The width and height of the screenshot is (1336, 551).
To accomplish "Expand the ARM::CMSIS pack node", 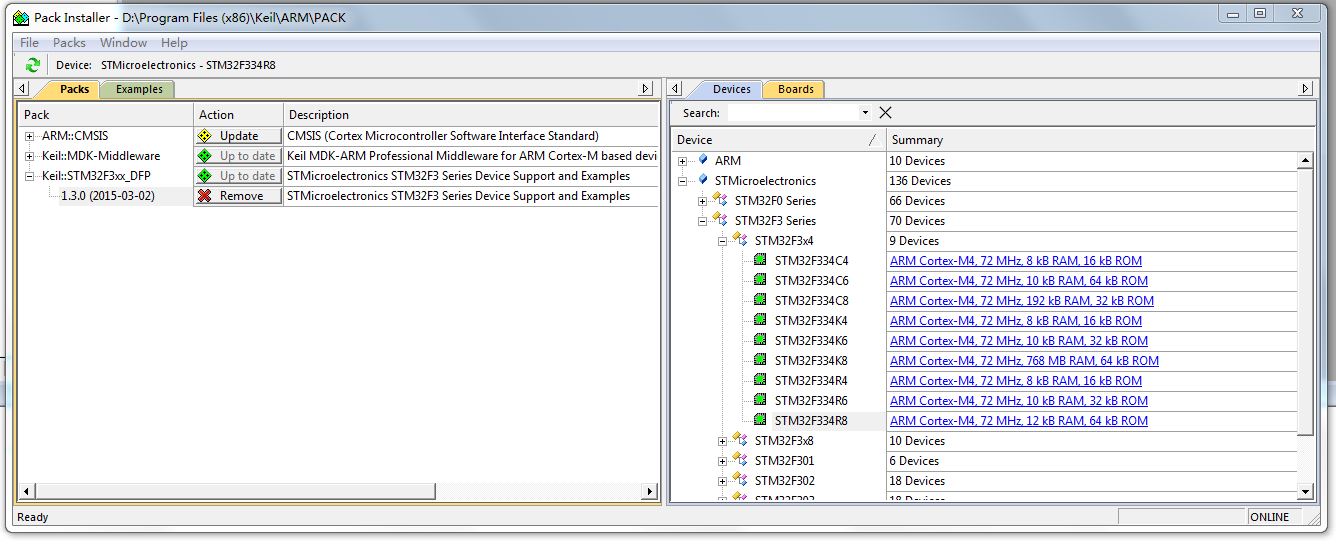I will click(30, 136).
